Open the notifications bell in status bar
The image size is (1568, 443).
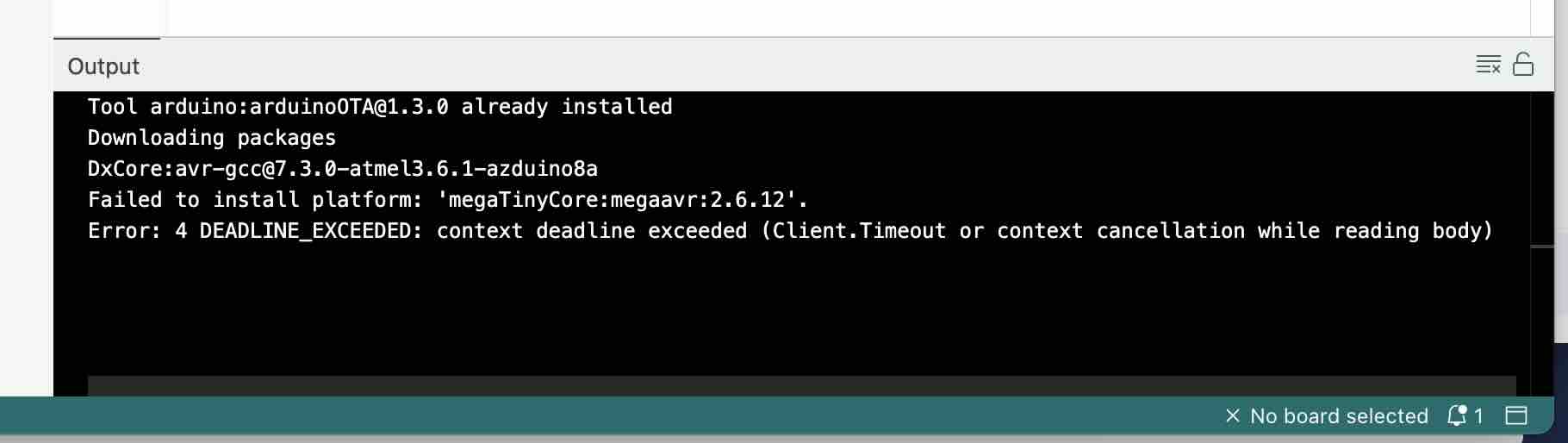1458,416
